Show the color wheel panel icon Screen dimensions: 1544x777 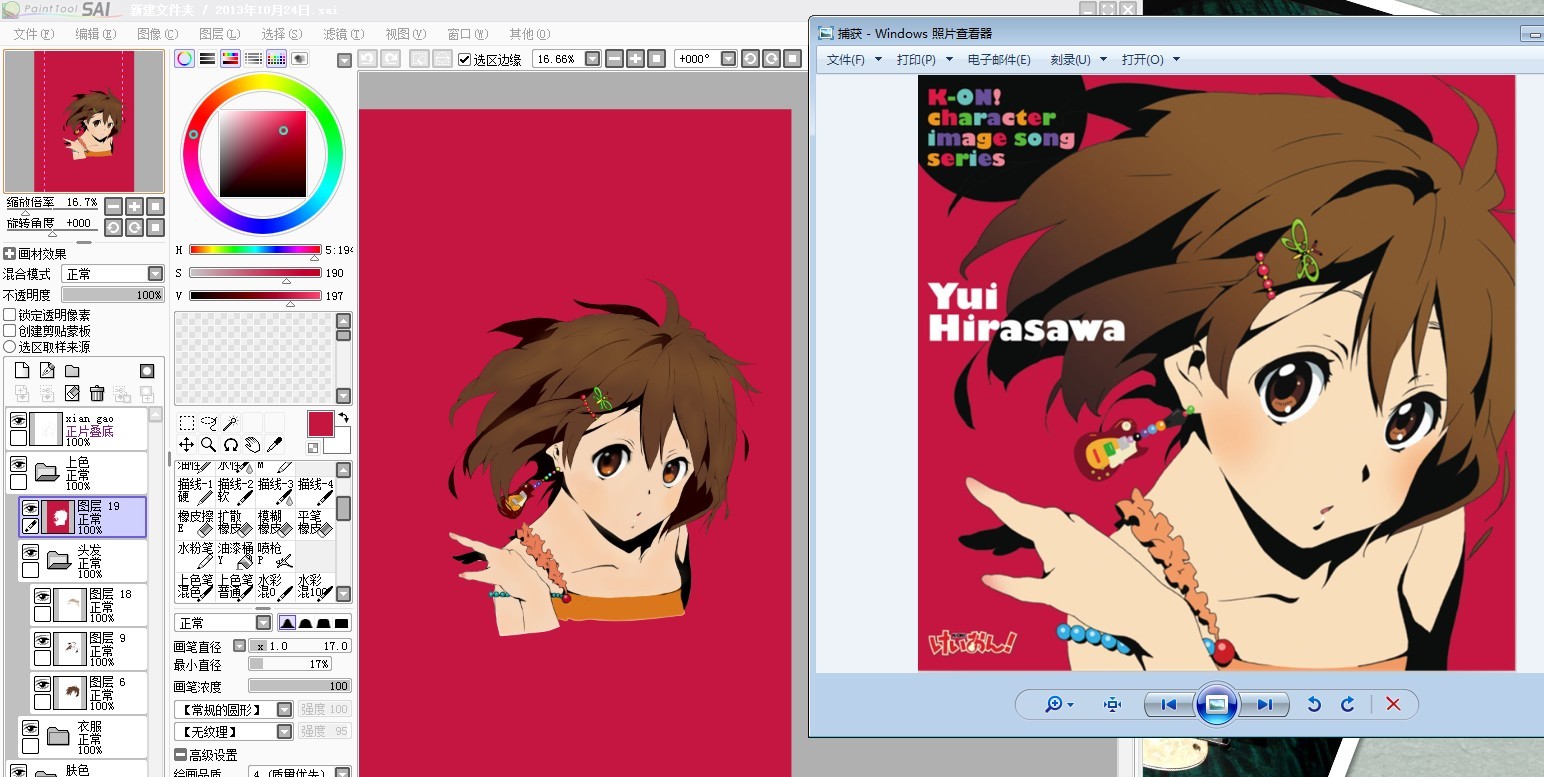coord(185,59)
